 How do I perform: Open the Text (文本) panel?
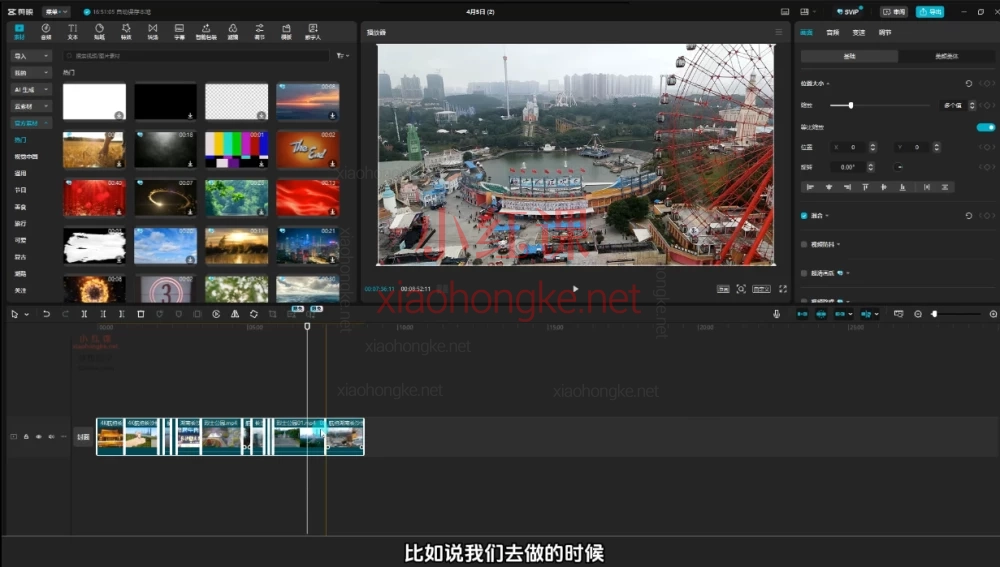[x=73, y=32]
